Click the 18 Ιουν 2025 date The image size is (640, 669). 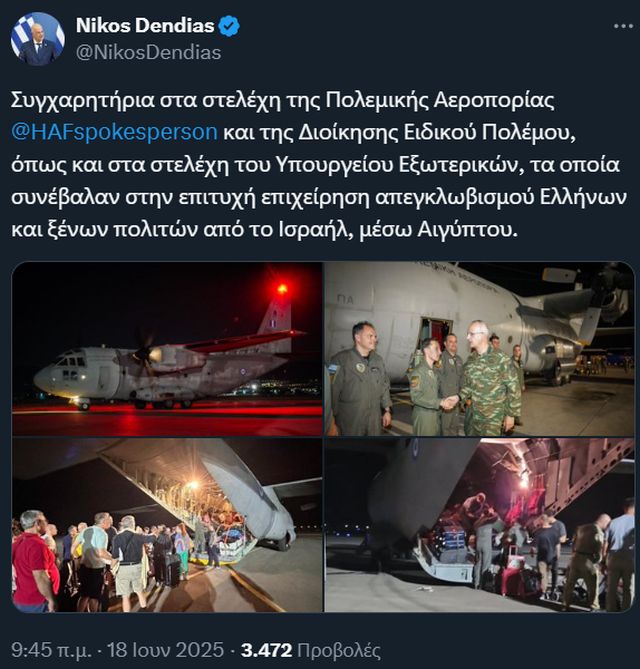point(165,650)
